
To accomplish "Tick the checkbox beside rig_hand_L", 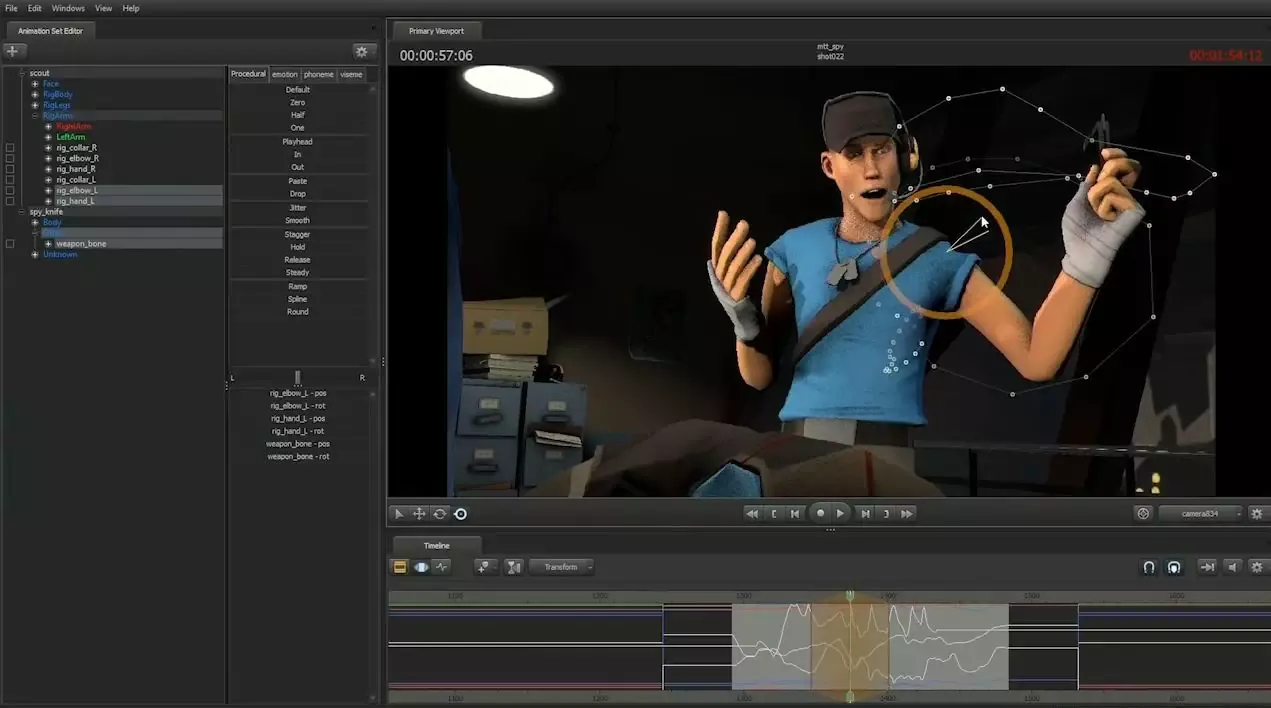I will pos(10,201).
